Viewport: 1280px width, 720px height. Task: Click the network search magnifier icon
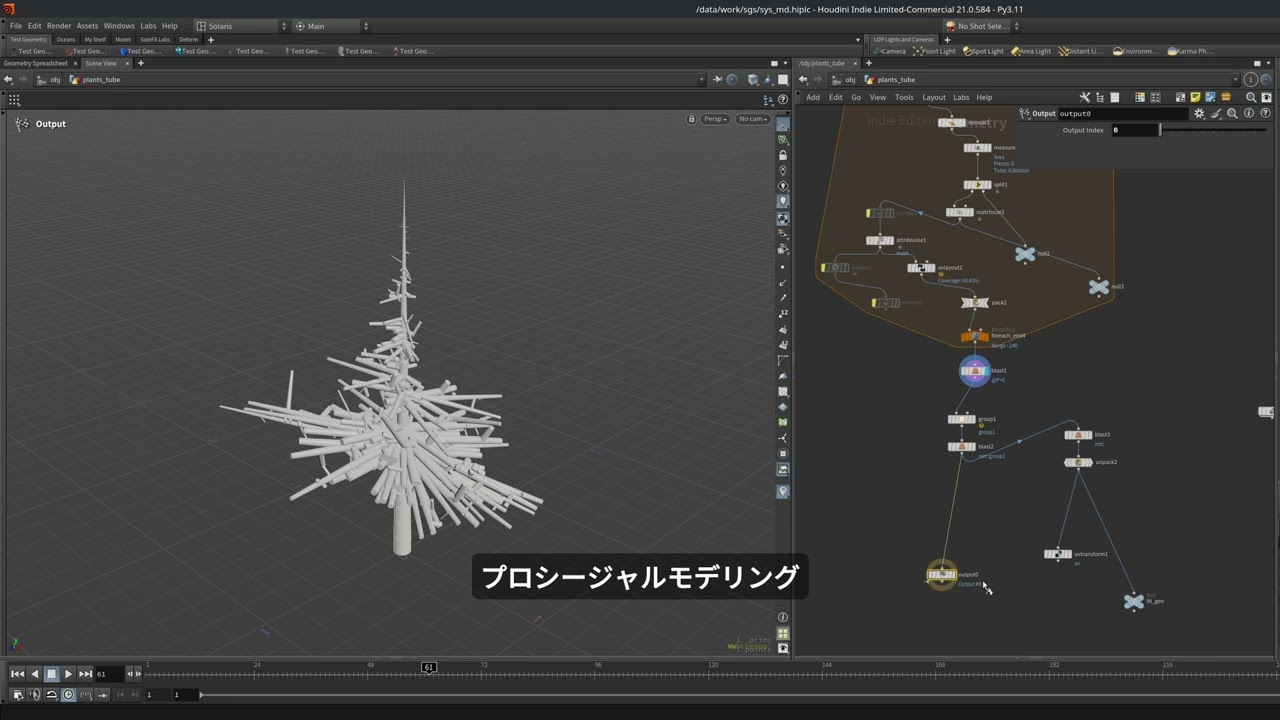pyautogui.click(x=1251, y=97)
